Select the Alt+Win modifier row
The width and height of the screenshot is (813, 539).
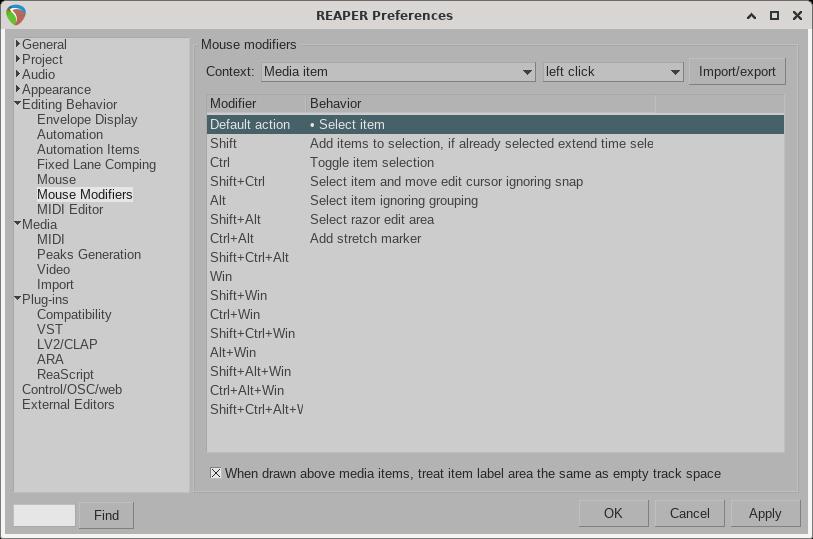pyautogui.click(x=495, y=352)
